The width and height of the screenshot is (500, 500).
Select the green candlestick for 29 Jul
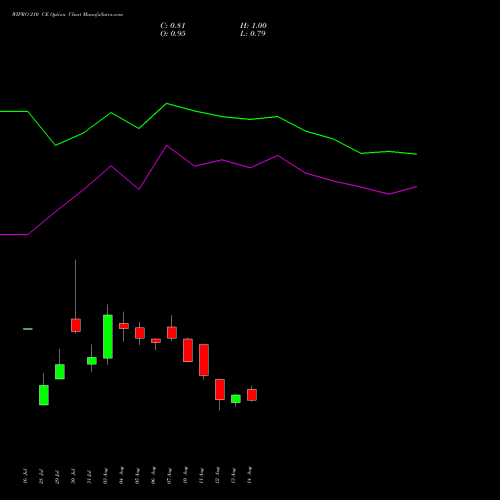tap(60, 371)
